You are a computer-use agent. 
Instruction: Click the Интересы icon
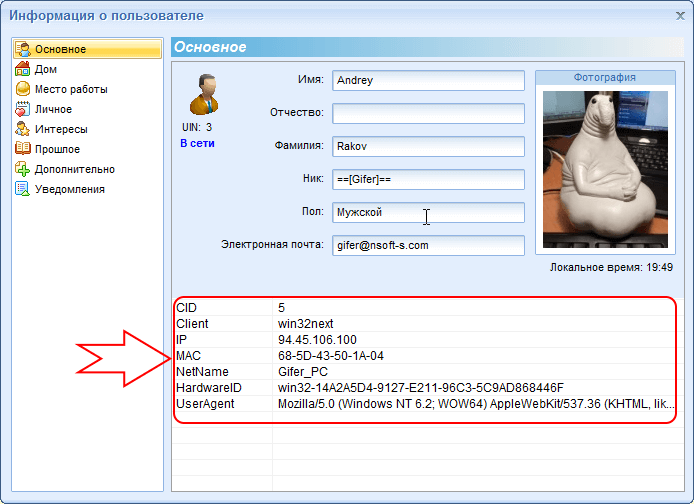23,129
